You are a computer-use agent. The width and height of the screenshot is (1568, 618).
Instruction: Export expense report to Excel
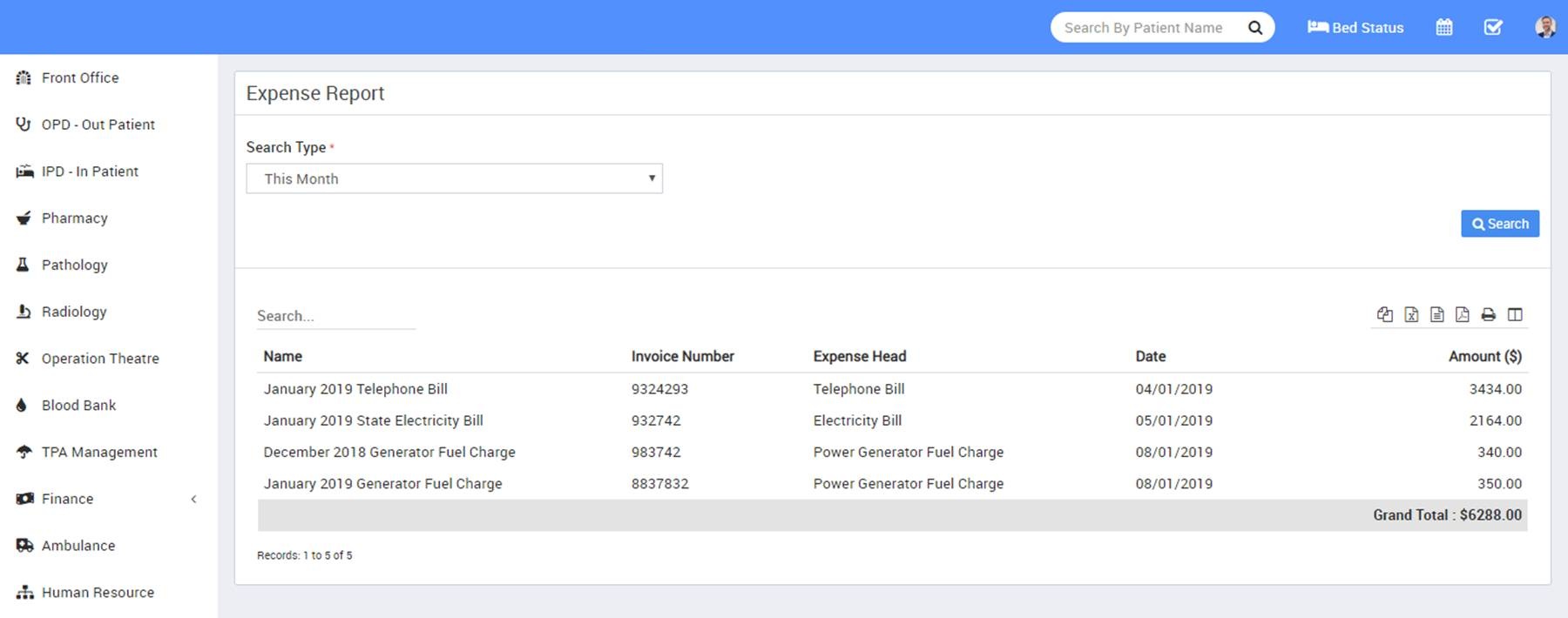(1410, 315)
